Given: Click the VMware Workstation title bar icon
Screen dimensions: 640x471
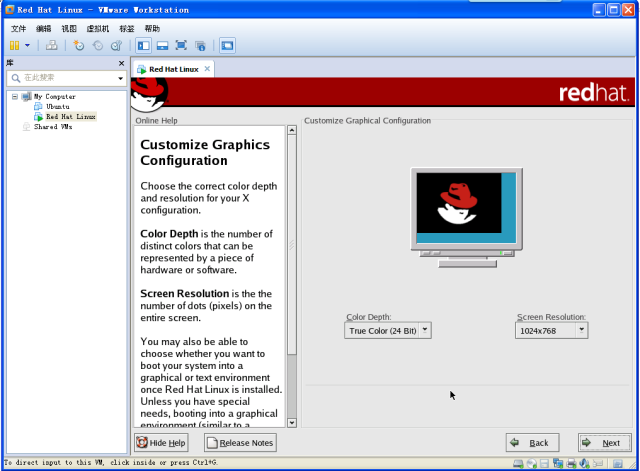Looking at the screenshot, I should (x=9, y=10).
